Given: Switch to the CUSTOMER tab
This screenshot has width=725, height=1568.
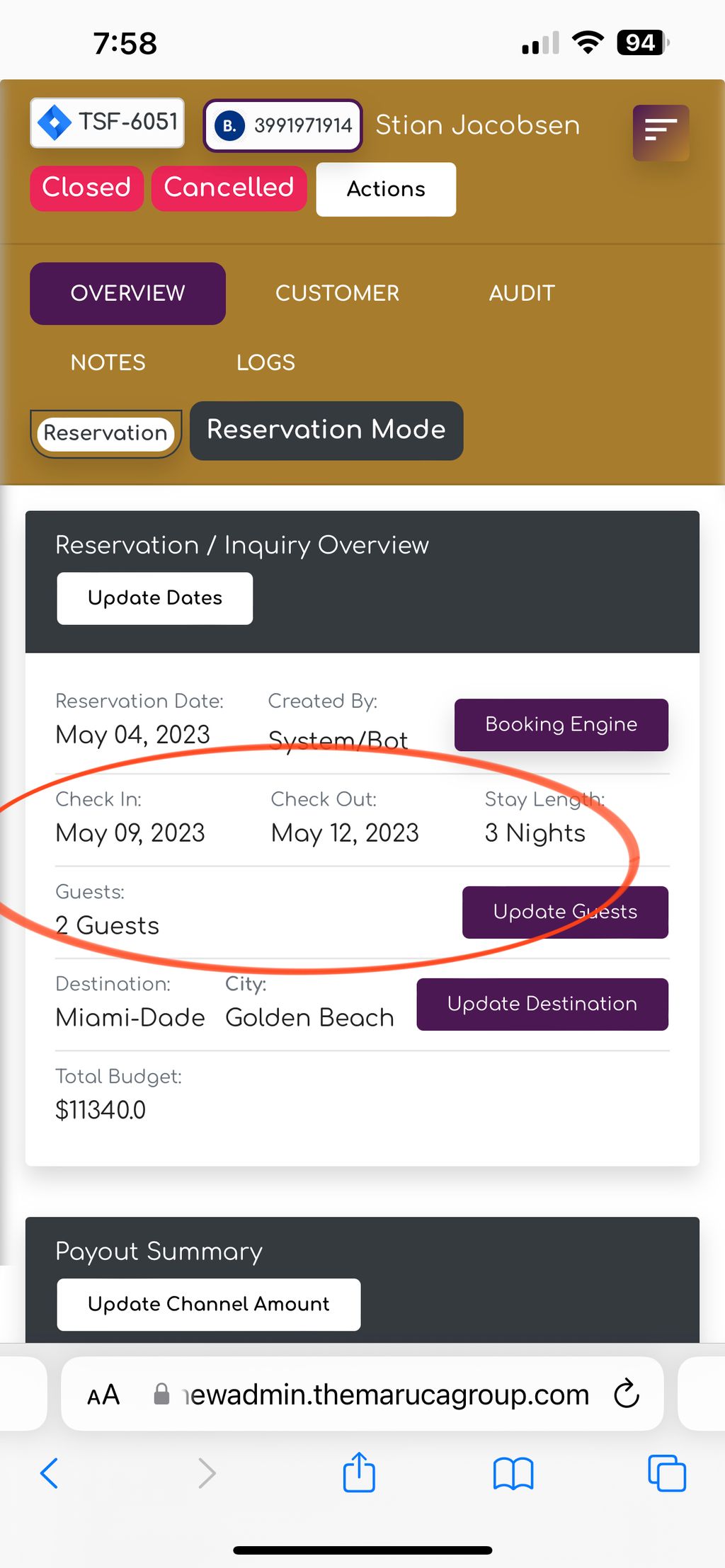Looking at the screenshot, I should tap(337, 293).
